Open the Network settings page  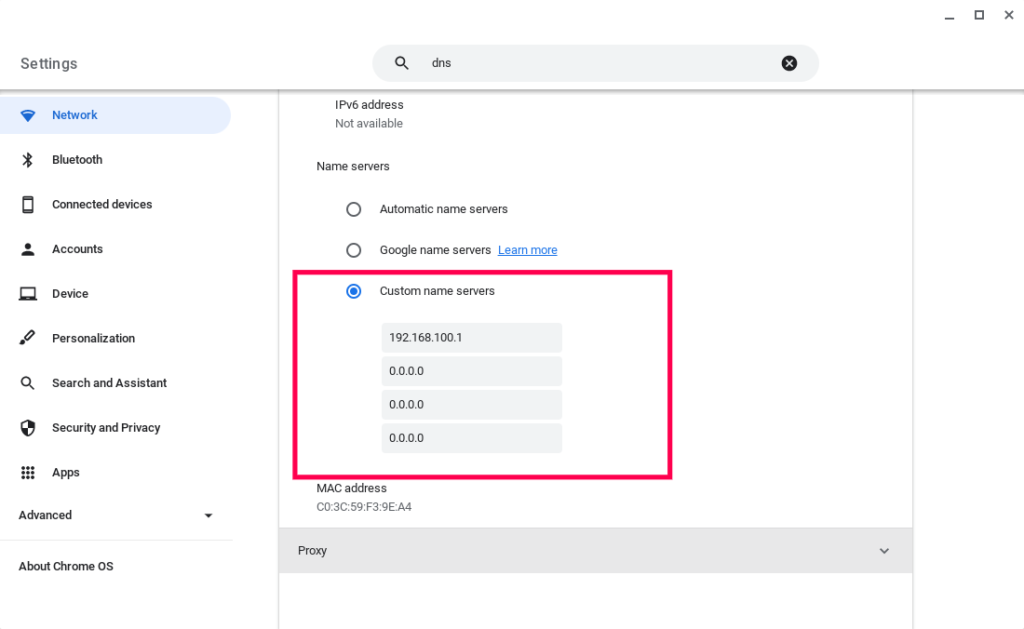[x=115, y=115]
